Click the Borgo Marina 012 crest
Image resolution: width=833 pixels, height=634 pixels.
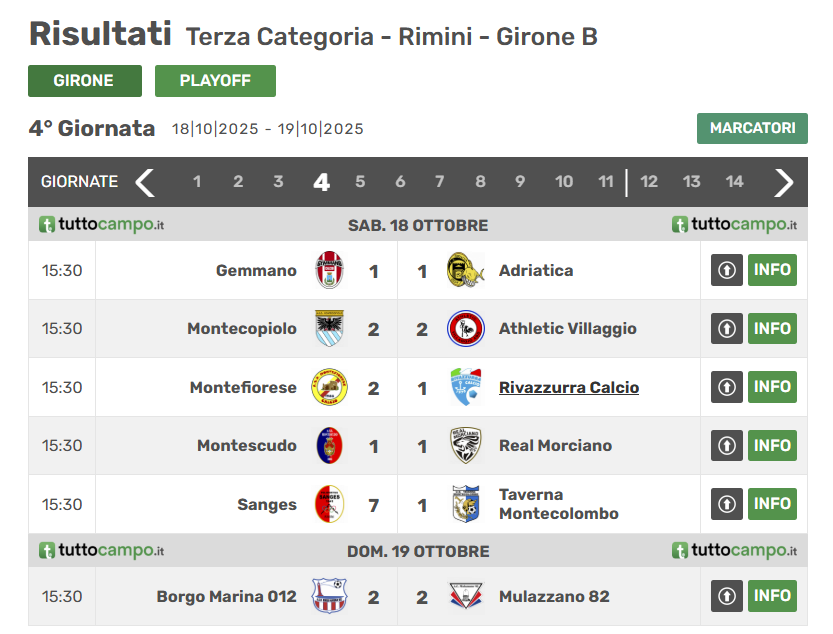pyautogui.click(x=329, y=596)
